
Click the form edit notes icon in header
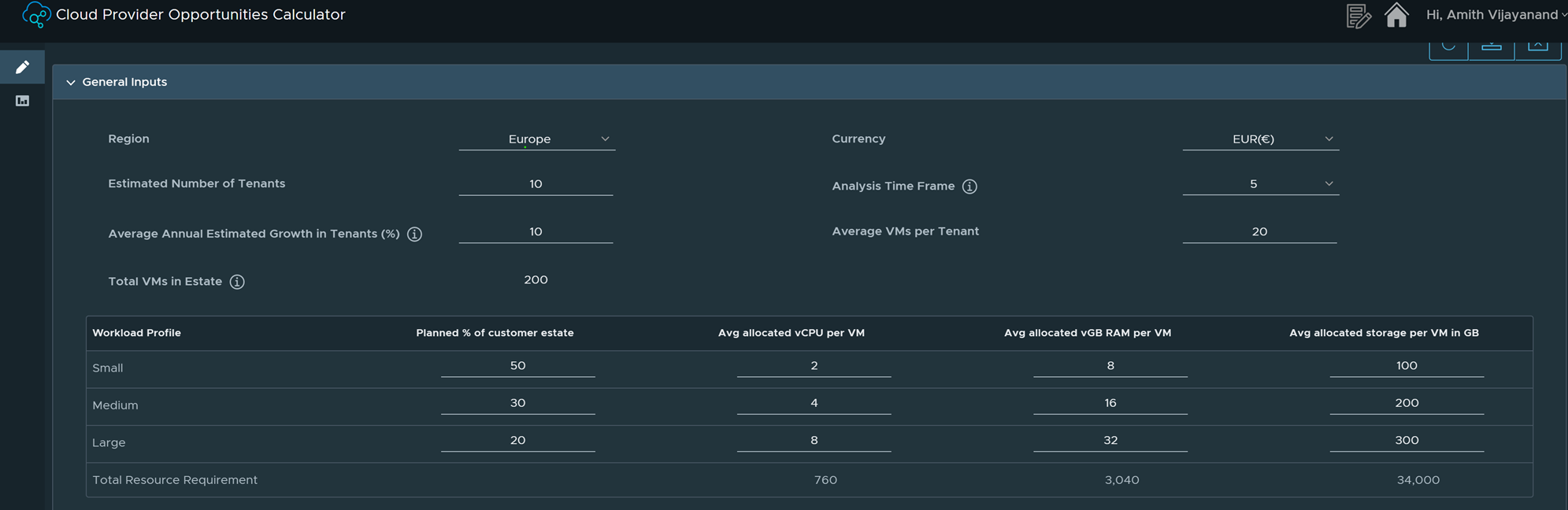[1359, 16]
